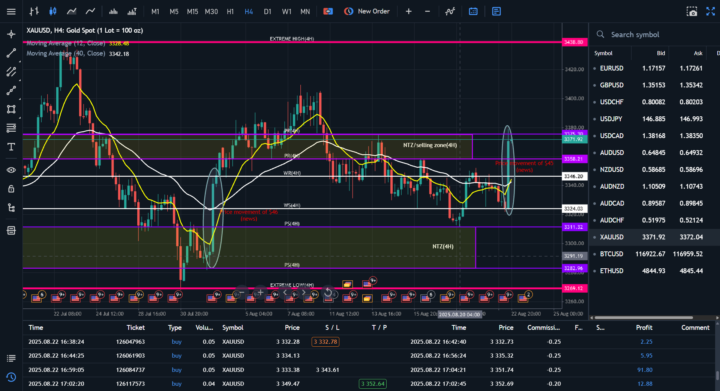Click the symbol list horizontal scrollbar
Screen dimensions: 720x391
pos(643,317)
